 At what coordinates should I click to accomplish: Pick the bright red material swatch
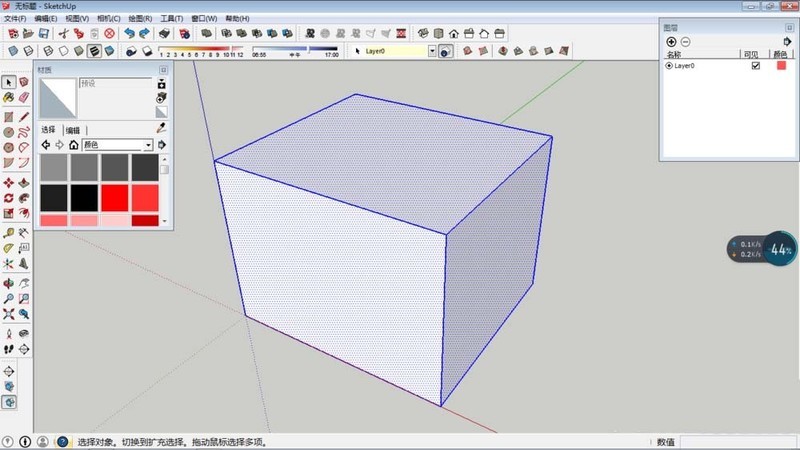click(x=115, y=196)
